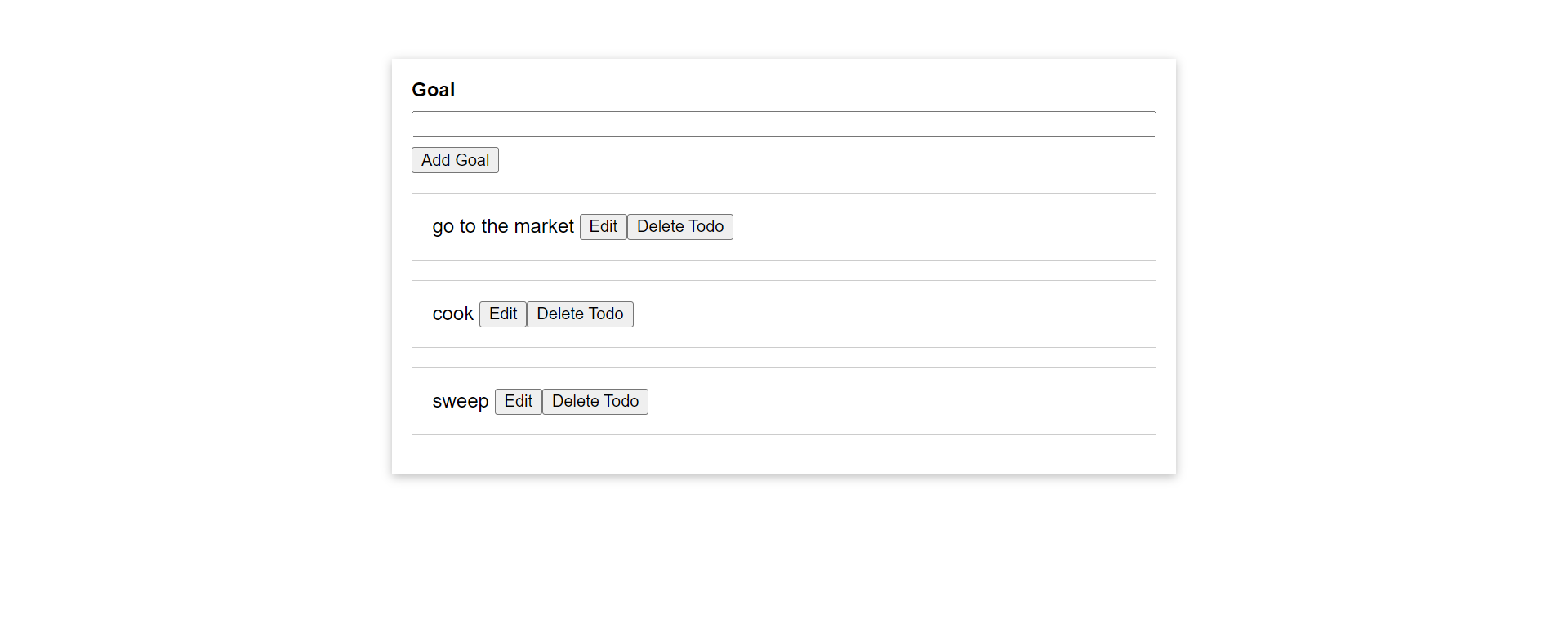
Task: Click empty space in the market row
Action: coord(939,227)
